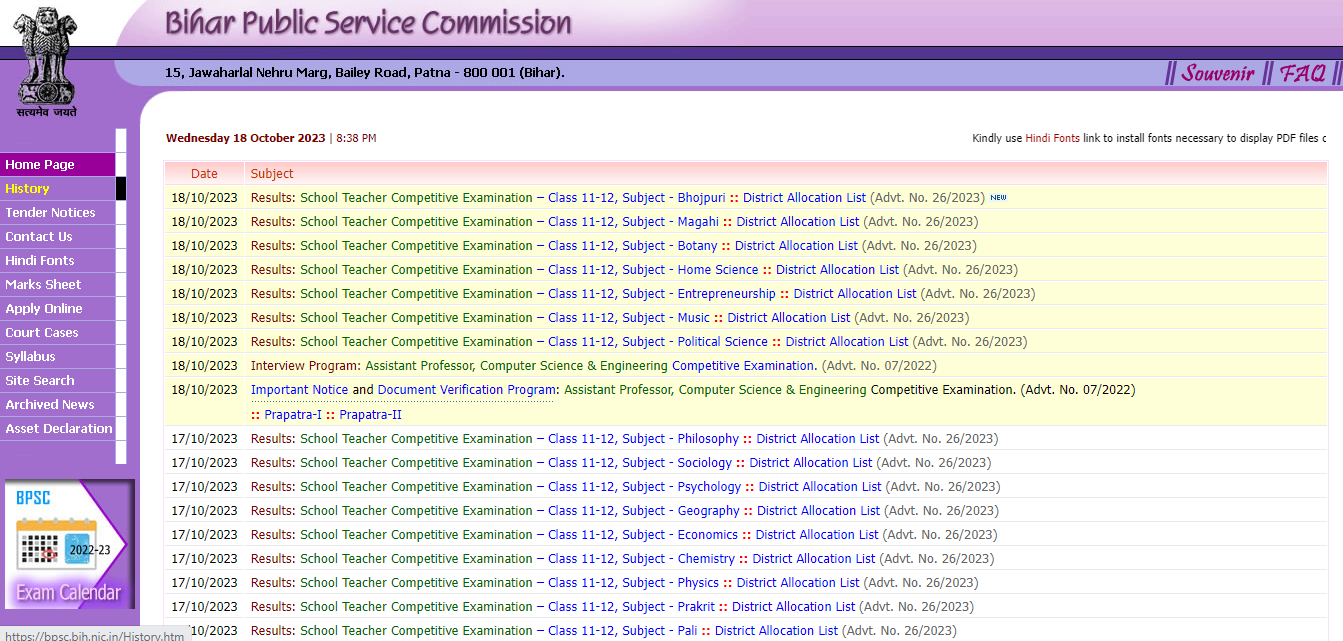
Task: Open District Allocation List for Botany
Action: coord(797,246)
